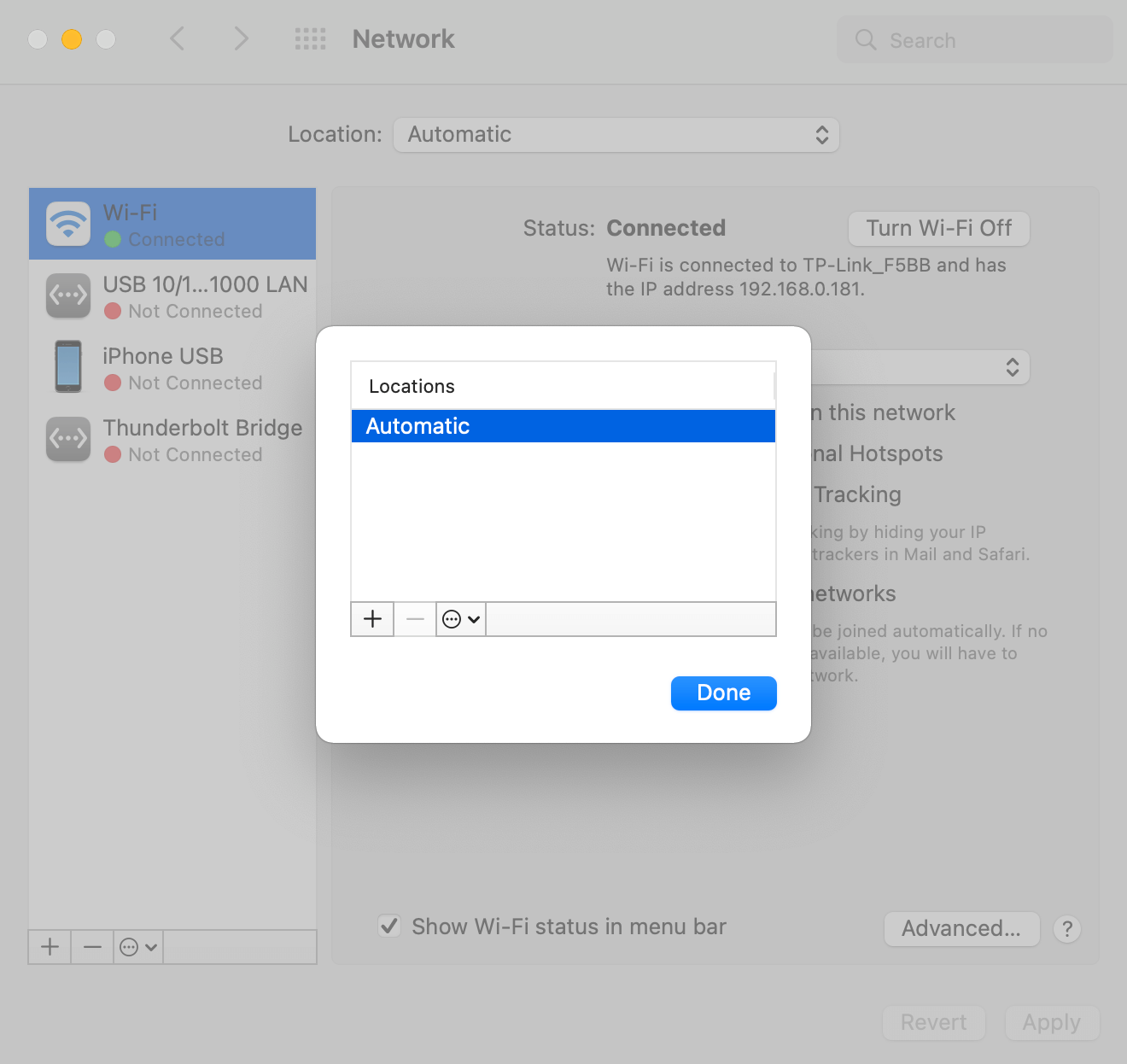Viewport: 1127px width, 1064px height.
Task: Open the location actions ellipsis menu
Action: (x=461, y=619)
